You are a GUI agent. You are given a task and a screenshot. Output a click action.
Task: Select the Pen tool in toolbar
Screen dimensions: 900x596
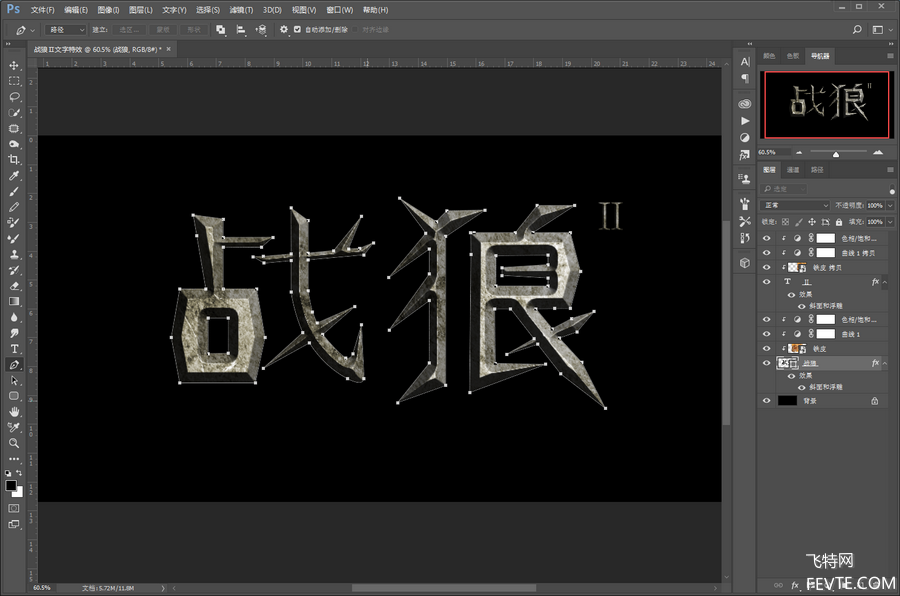(14, 365)
